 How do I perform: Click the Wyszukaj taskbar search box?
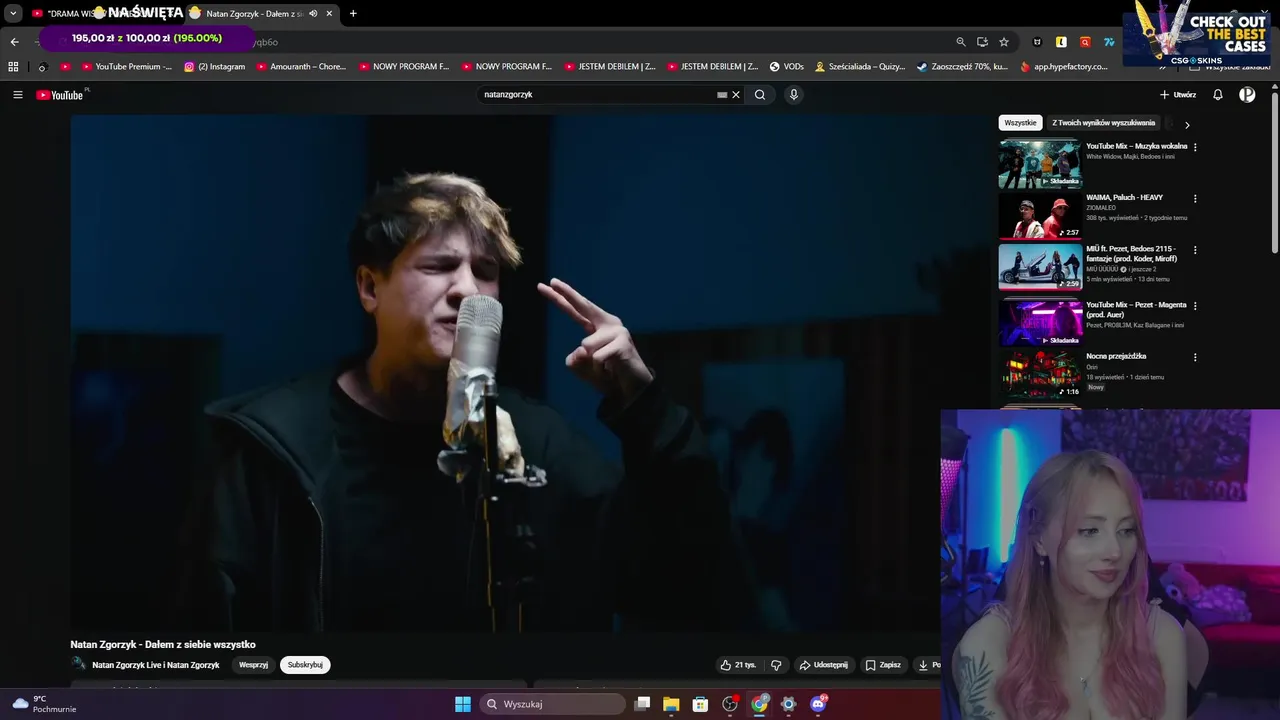click(x=553, y=704)
